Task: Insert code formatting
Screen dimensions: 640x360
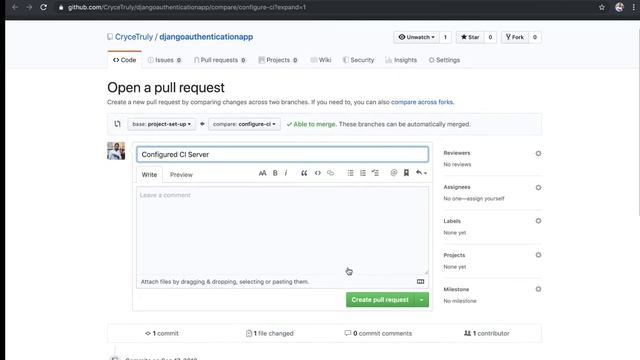Action: [318, 173]
